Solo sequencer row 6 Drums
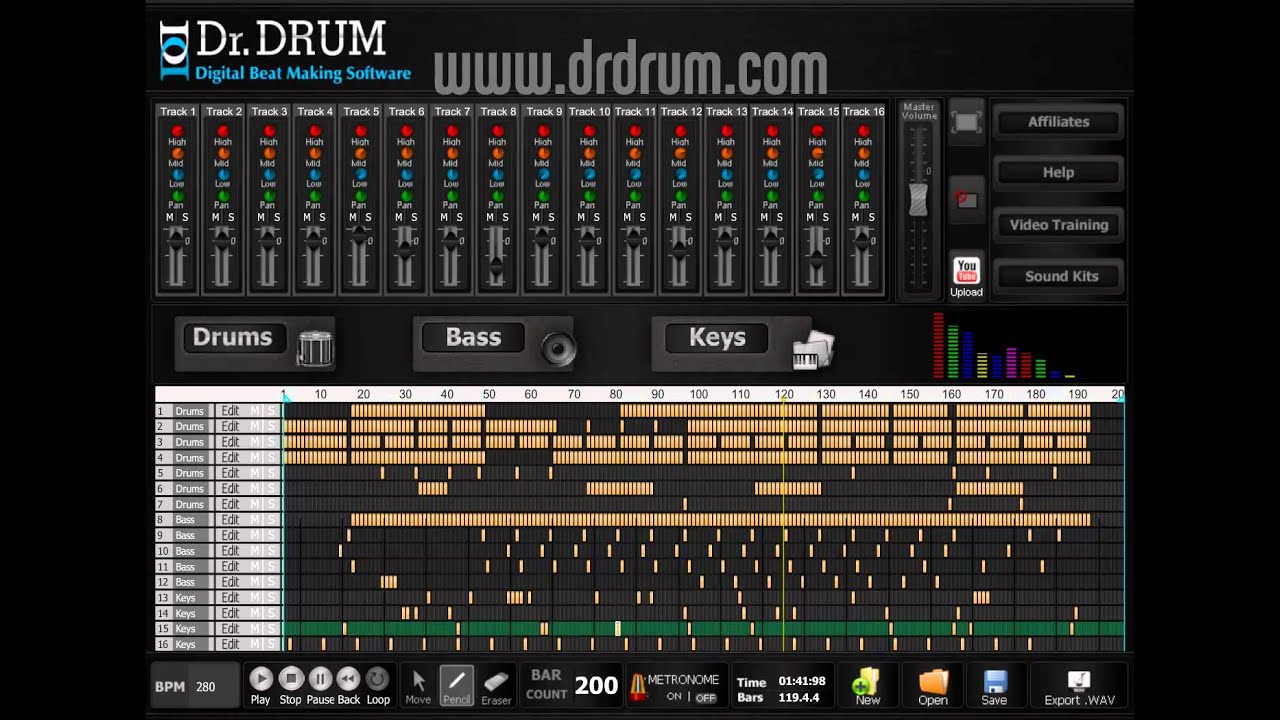Viewport: 1280px width, 720px height. [270, 489]
